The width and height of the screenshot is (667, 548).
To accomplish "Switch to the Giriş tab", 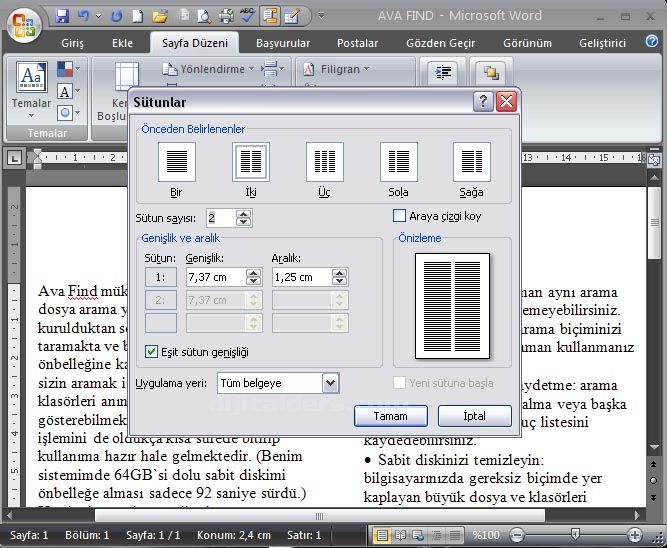I will tap(72, 43).
